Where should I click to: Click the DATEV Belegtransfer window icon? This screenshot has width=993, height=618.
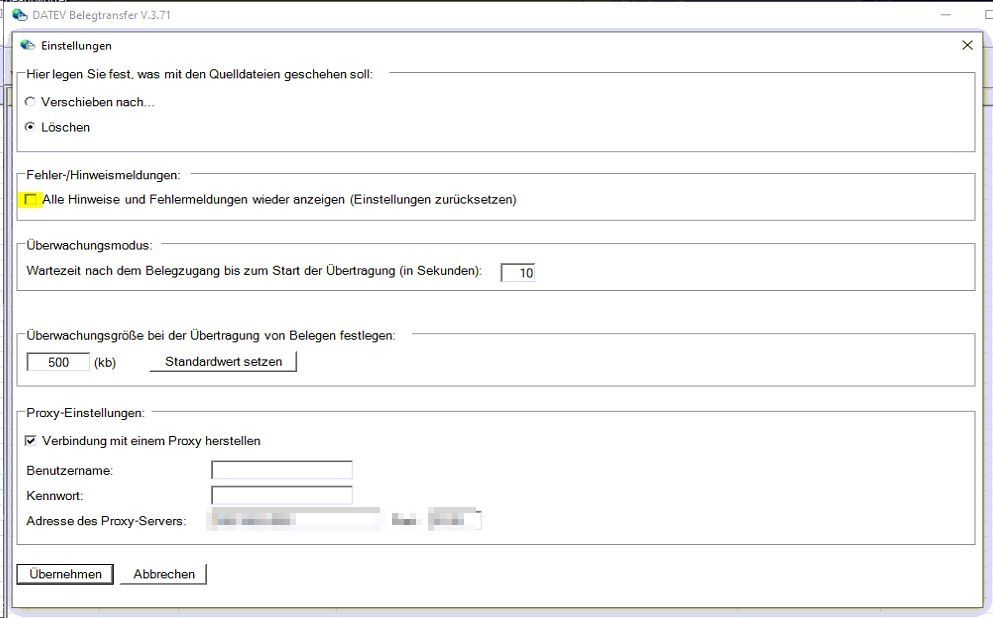(x=20, y=15)
